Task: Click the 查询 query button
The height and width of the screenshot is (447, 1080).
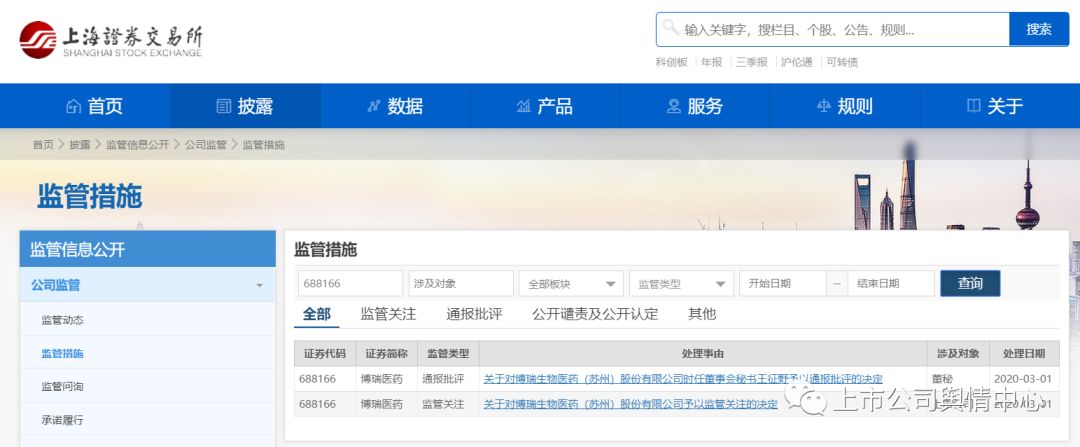Action: [970, 283]
